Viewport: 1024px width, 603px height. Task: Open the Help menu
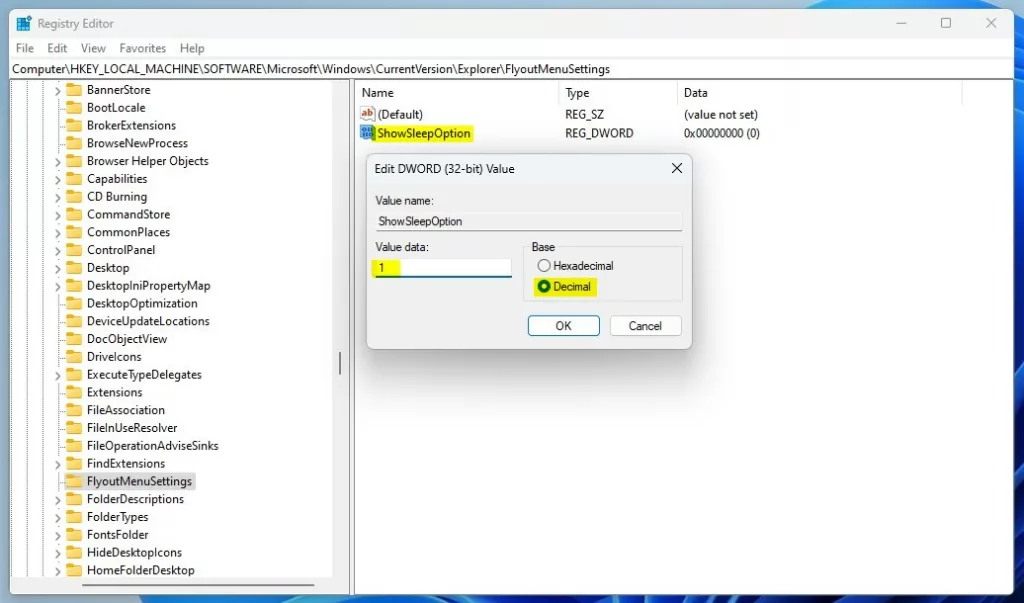tap(192, 48)
